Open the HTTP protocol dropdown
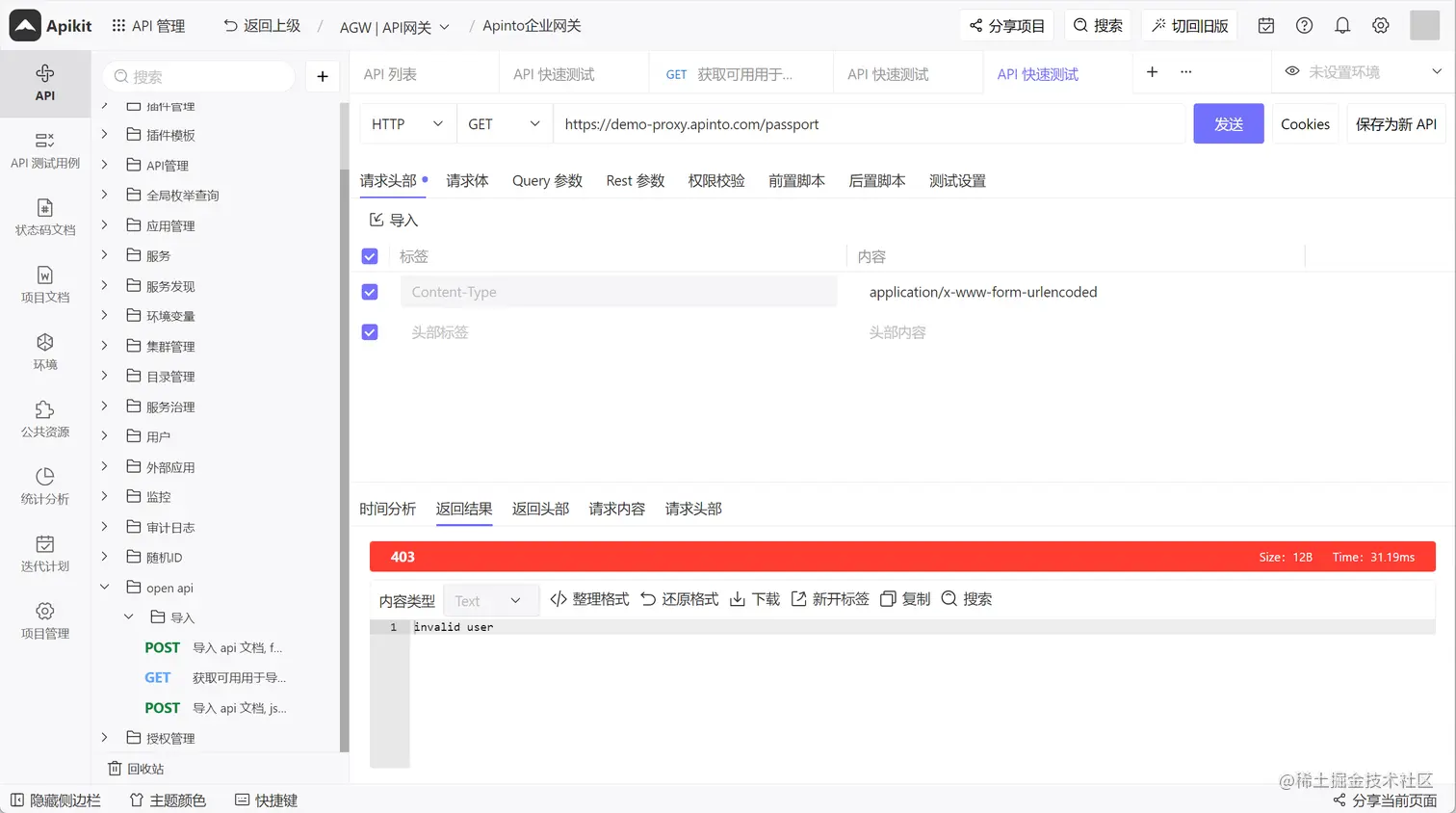Screen dimensions: 1456x813 click(408, 124)
